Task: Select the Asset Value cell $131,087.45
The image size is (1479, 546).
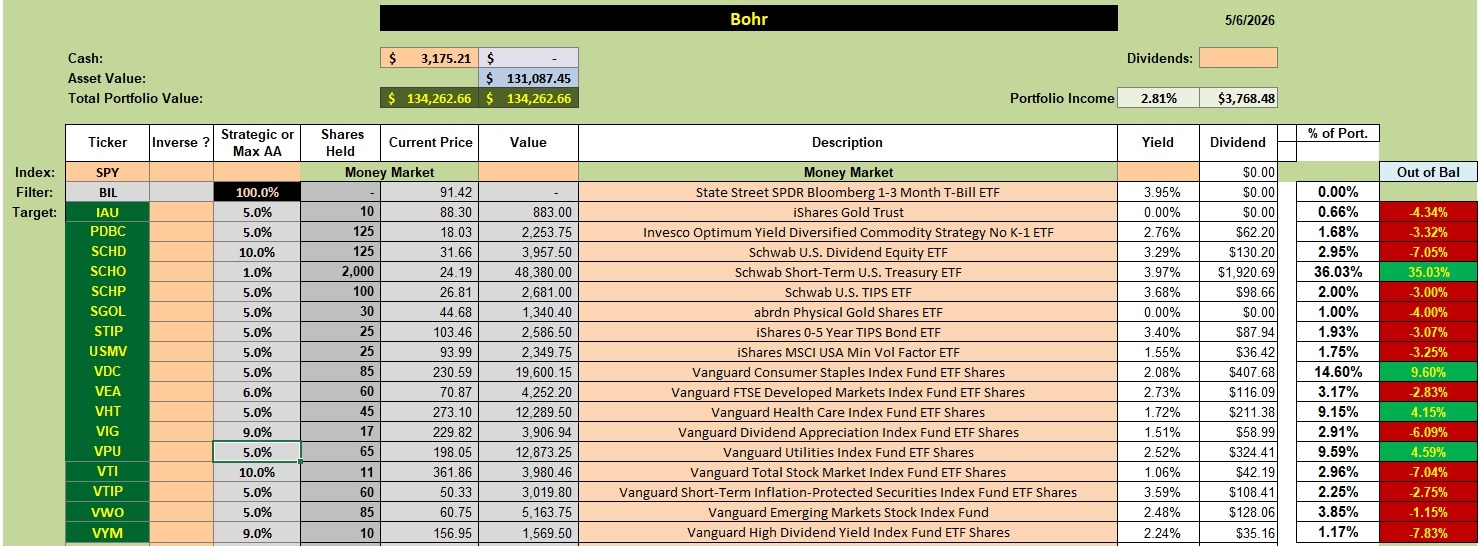Action: (529, 78)
